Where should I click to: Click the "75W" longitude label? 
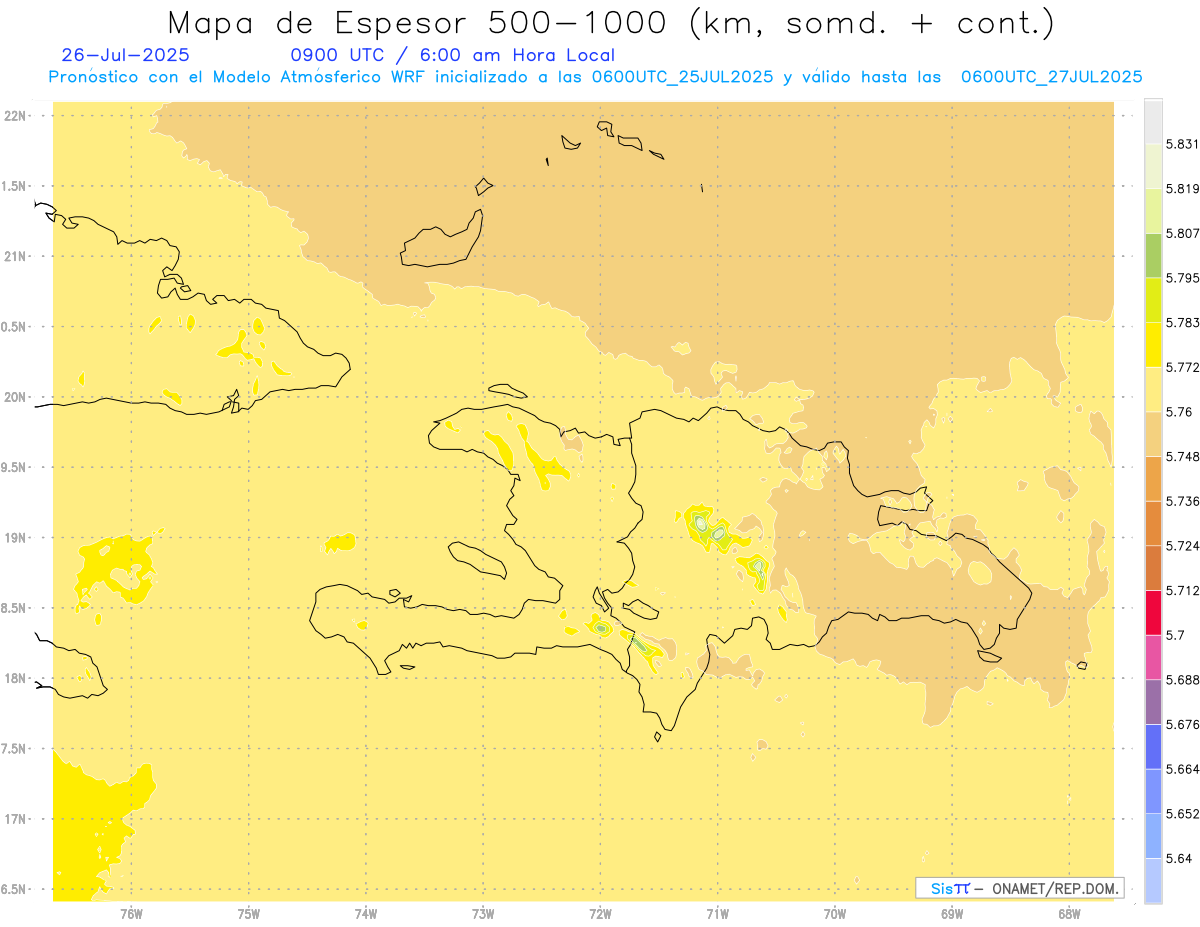(x=249, y=913)
